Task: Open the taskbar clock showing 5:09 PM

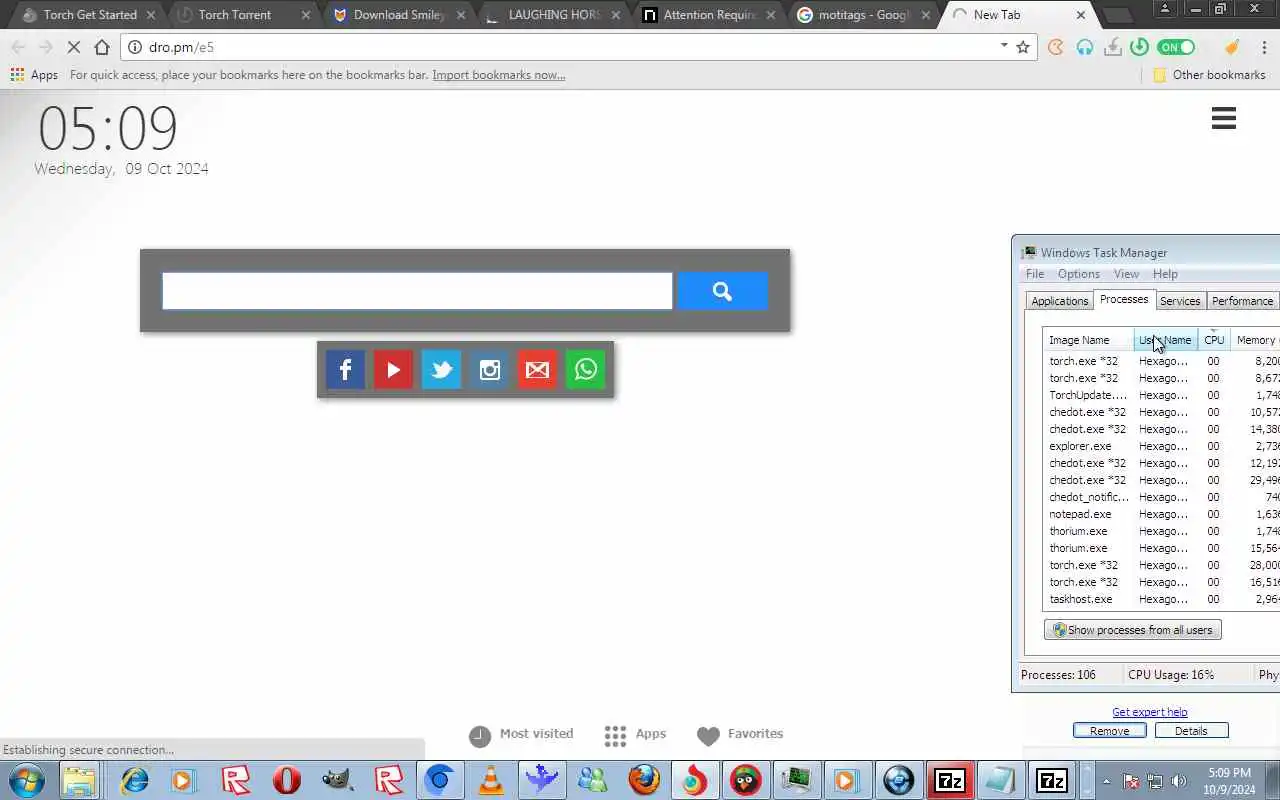Action: [x=1229, y=781]
